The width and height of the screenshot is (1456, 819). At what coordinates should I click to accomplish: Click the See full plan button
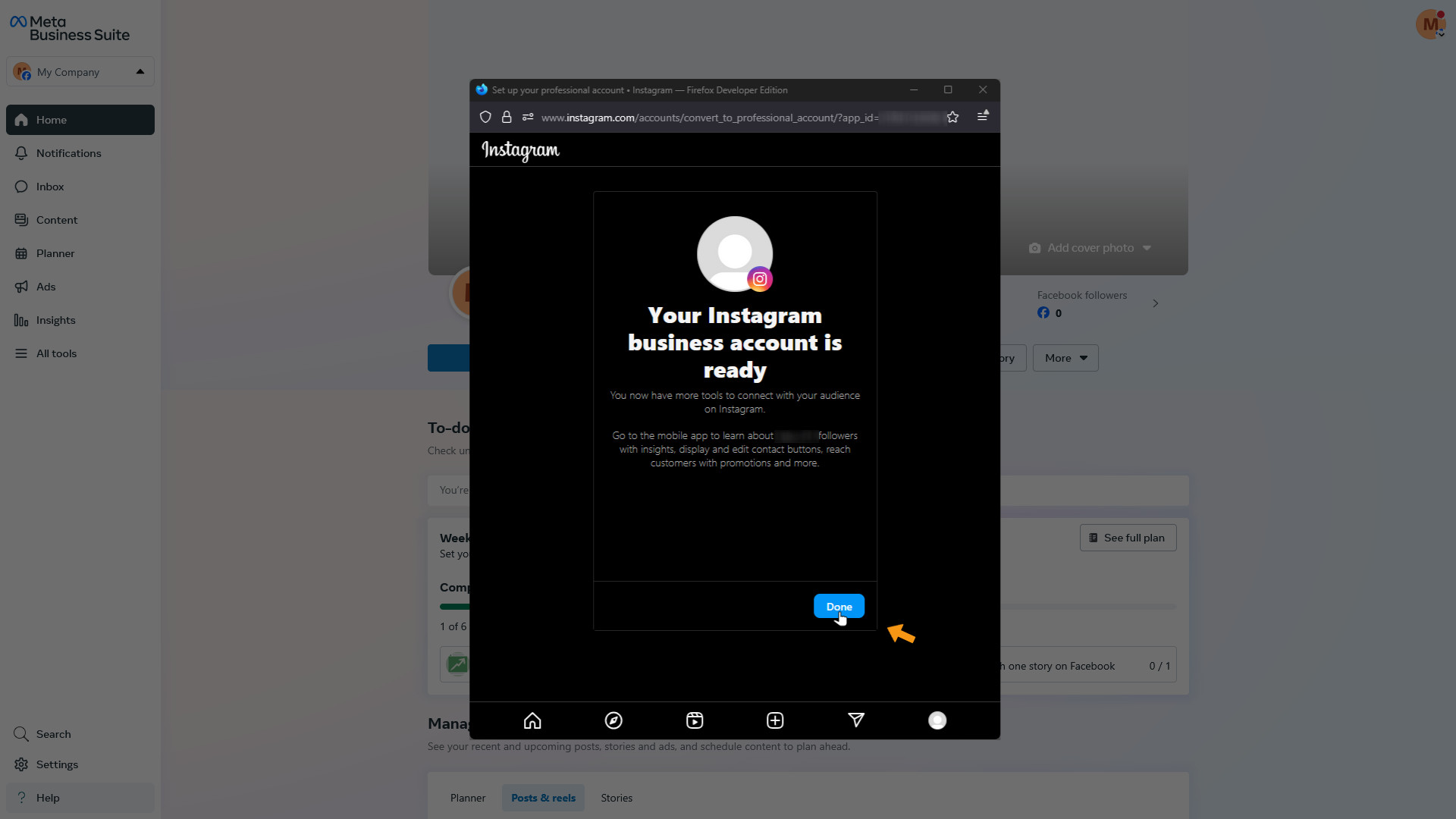1128,538
